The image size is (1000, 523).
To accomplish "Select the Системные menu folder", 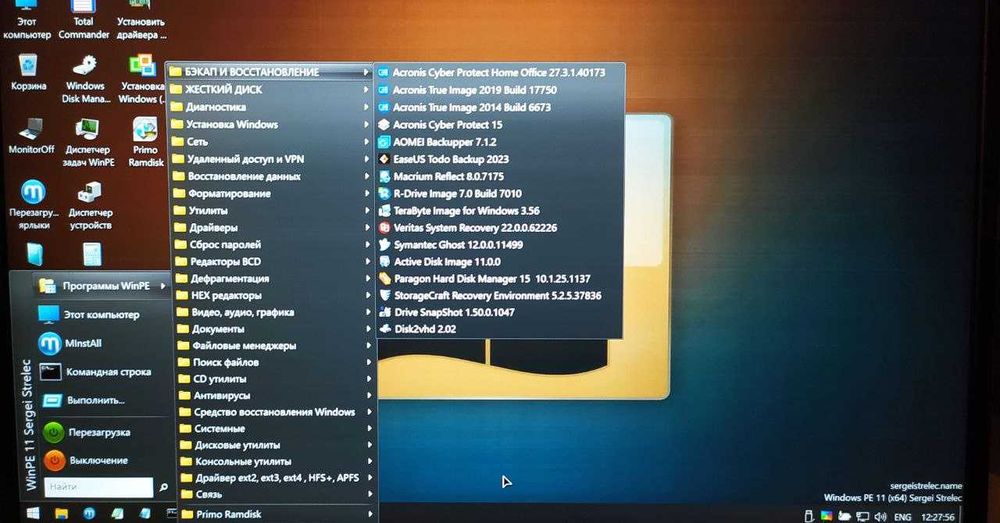I will (276, 429).
